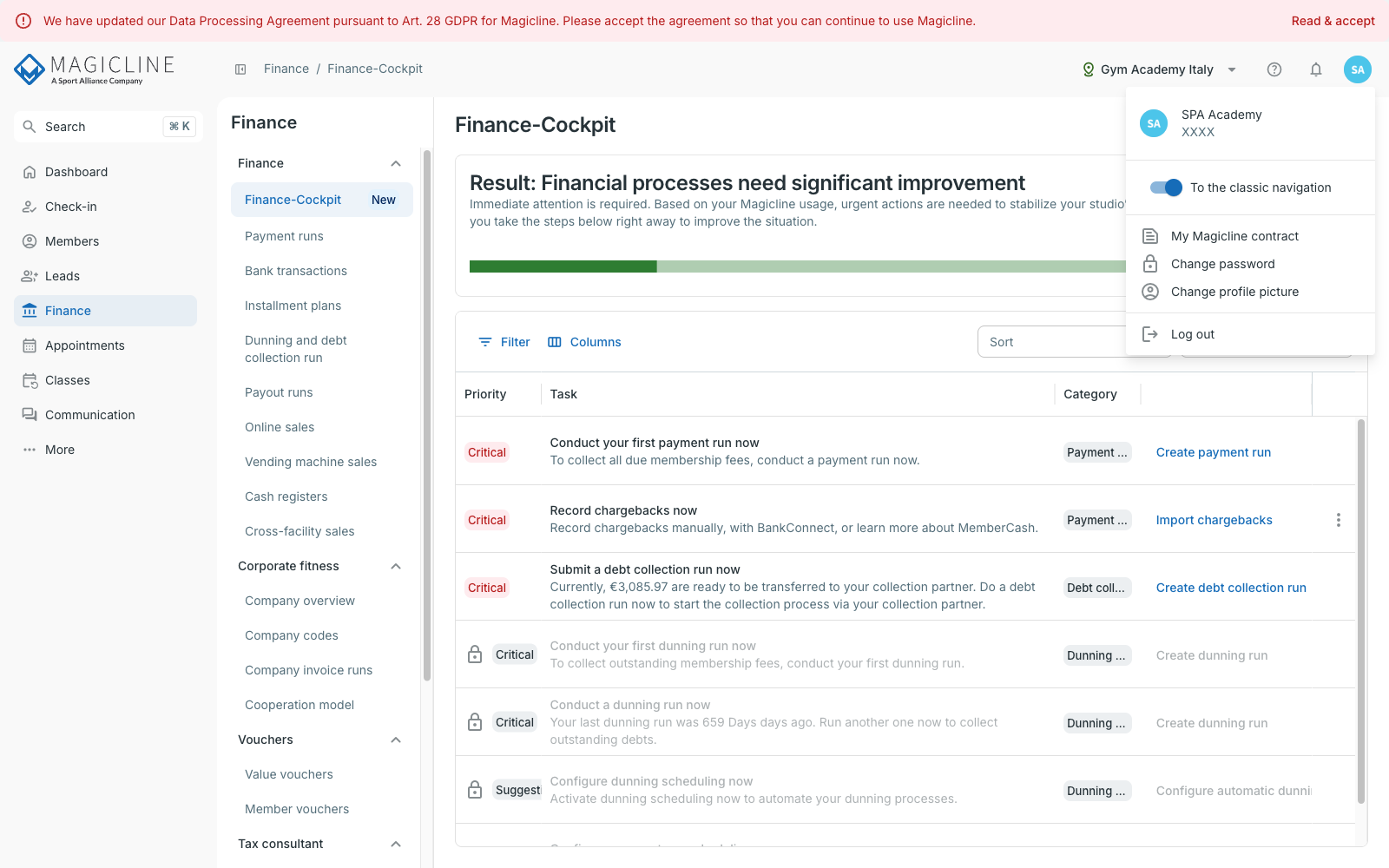Click the Classes icon in sidebar
The width and height of the screenshot is (1389, 868).
pyautogui.click(x=30, y=380)
